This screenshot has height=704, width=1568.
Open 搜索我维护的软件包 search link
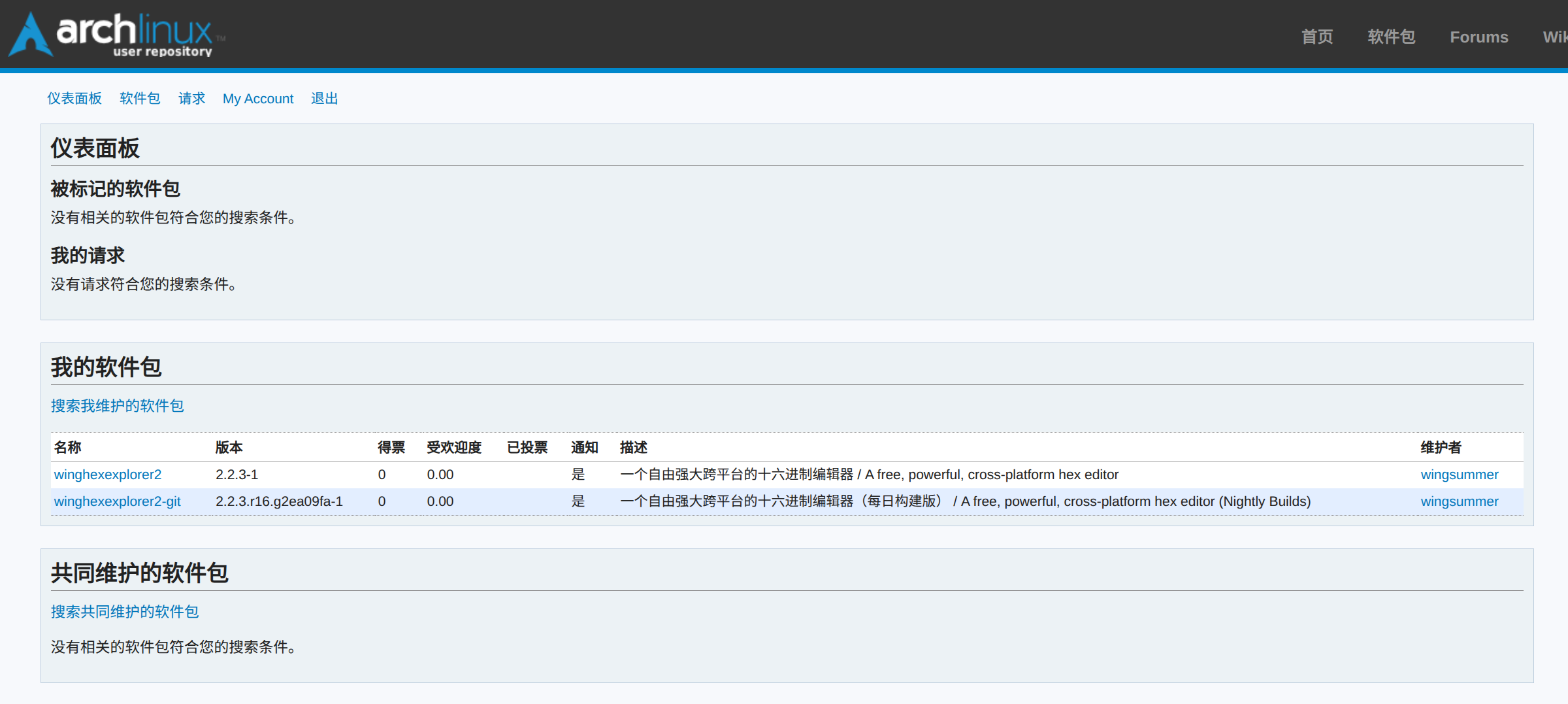118,405
